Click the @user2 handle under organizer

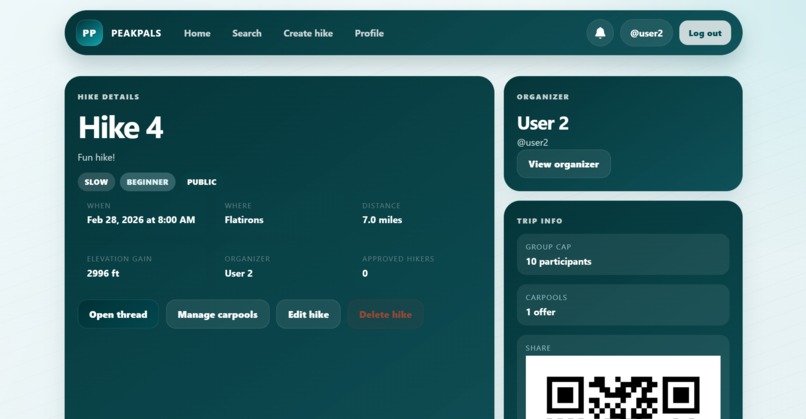533,142
